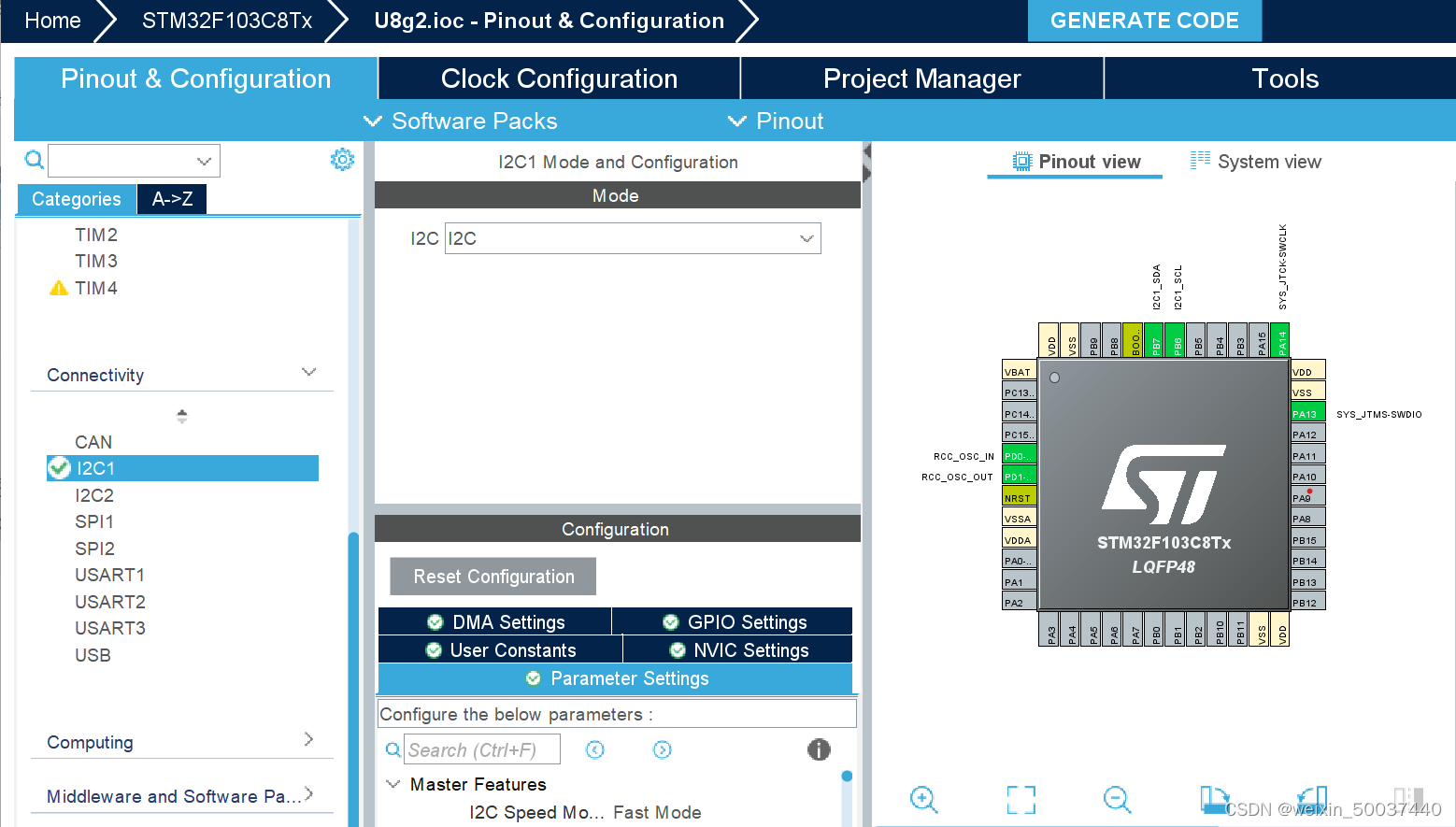Open the User Constants tab

[x=500, y=650]
